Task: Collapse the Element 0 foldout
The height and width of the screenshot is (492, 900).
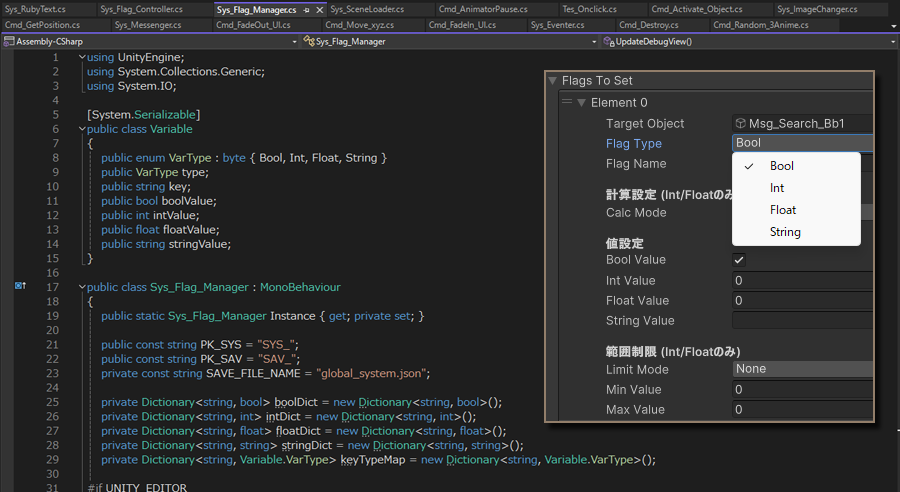Action: click(581, 103)
